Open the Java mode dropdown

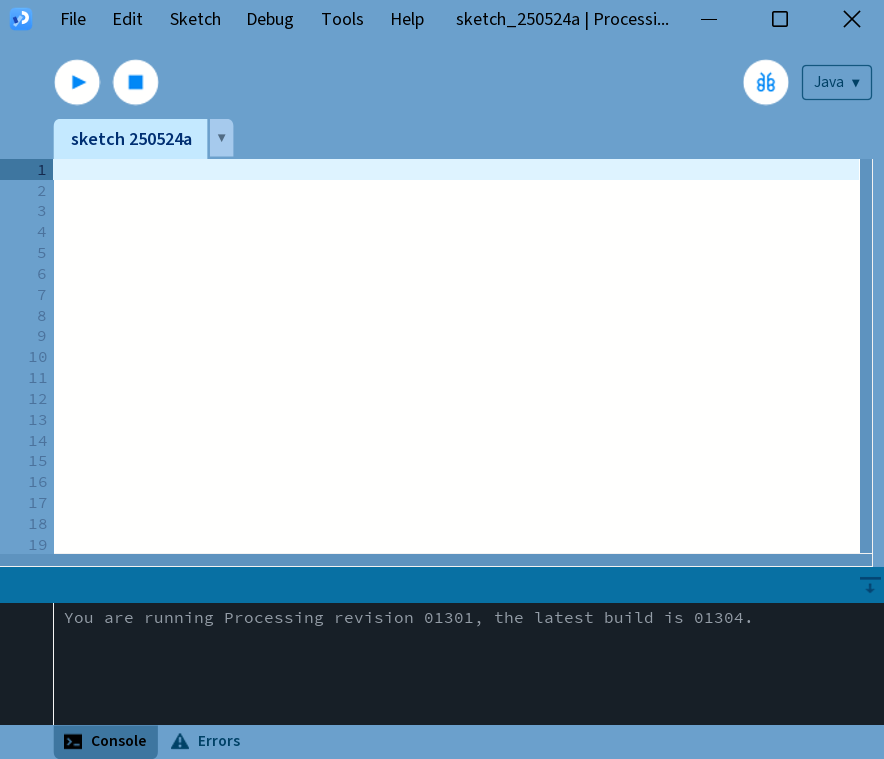tap(837, 82)
